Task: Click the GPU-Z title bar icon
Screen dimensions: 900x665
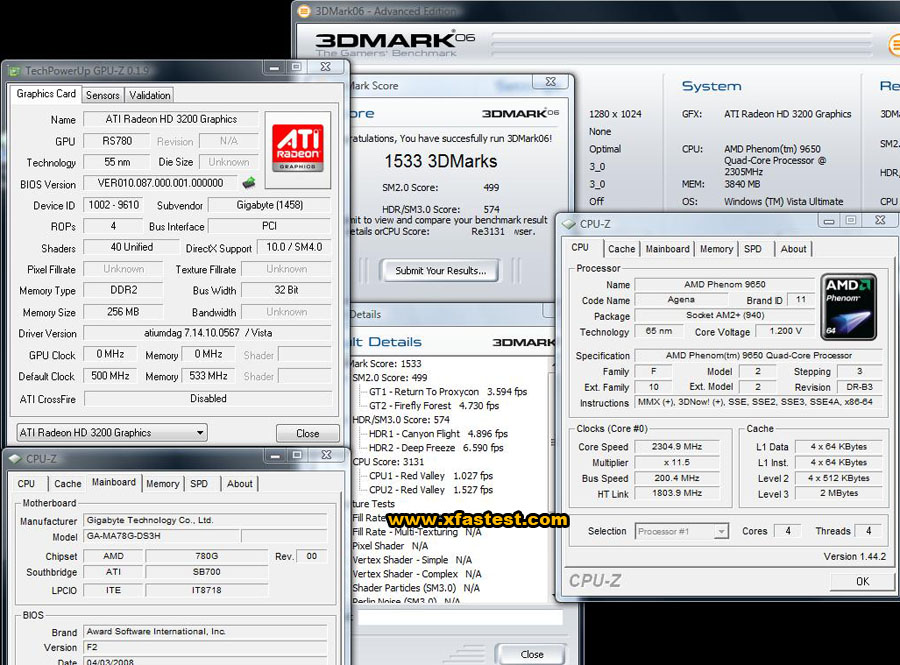Action: [14, 71]
